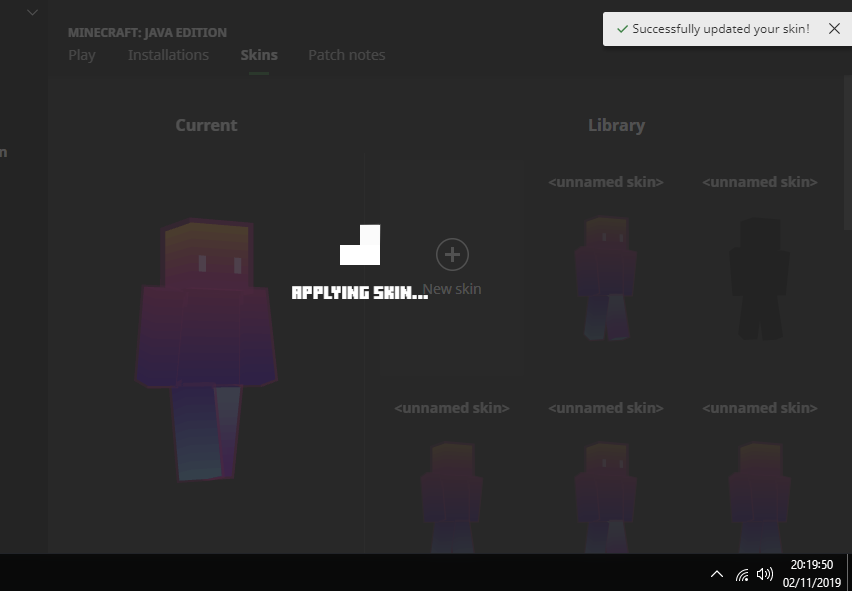
Task: Click the New skin plus icon
Action: pos(452,254)
